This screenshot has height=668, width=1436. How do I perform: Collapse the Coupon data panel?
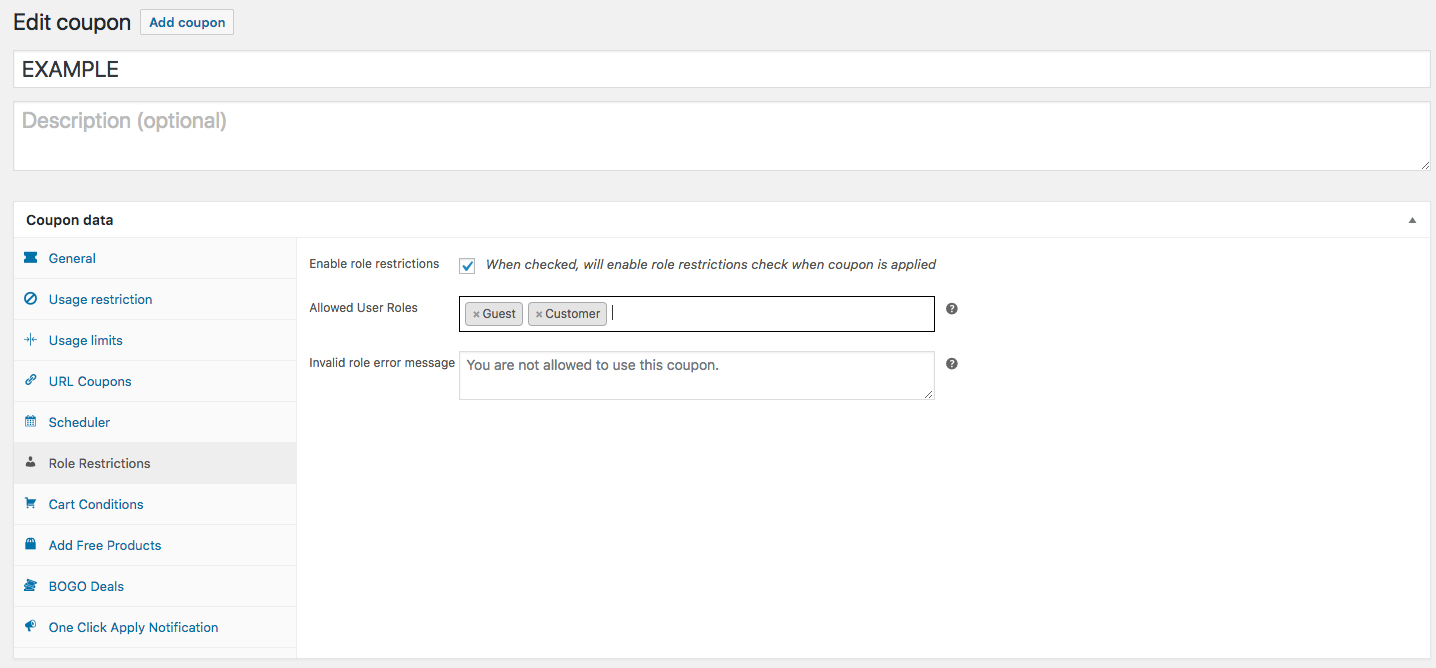click(x=1412, y=220)
